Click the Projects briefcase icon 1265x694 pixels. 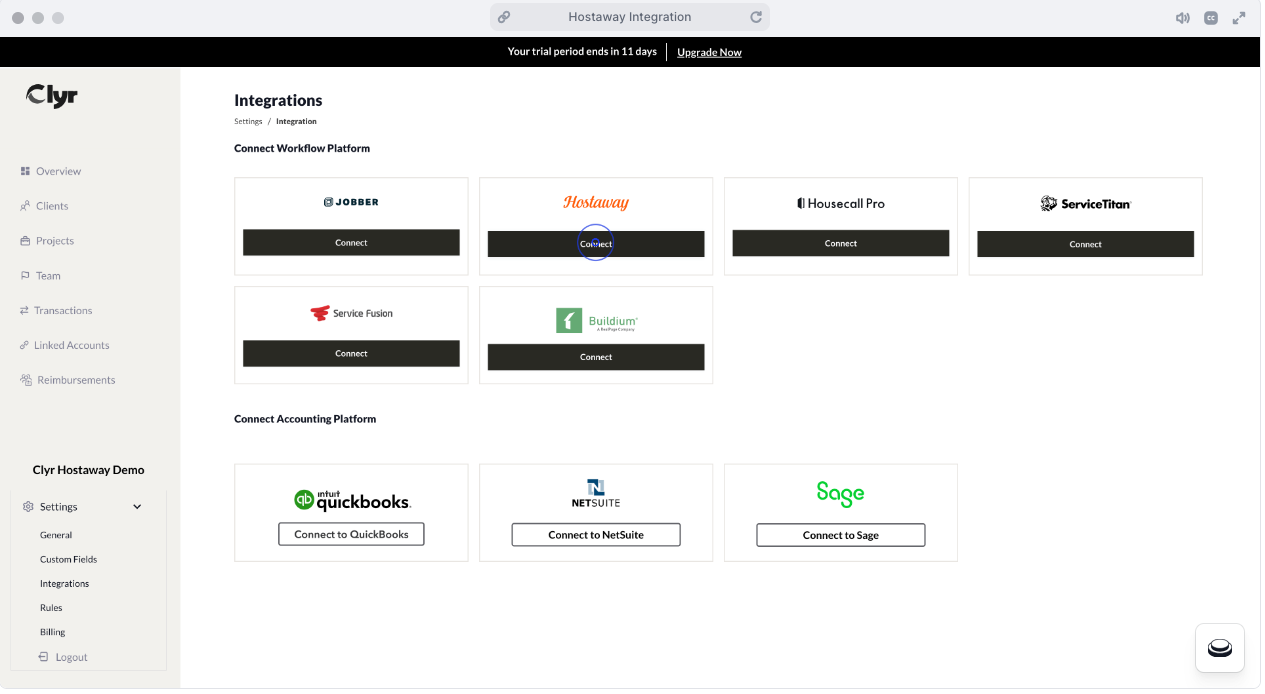pos(25,241)
